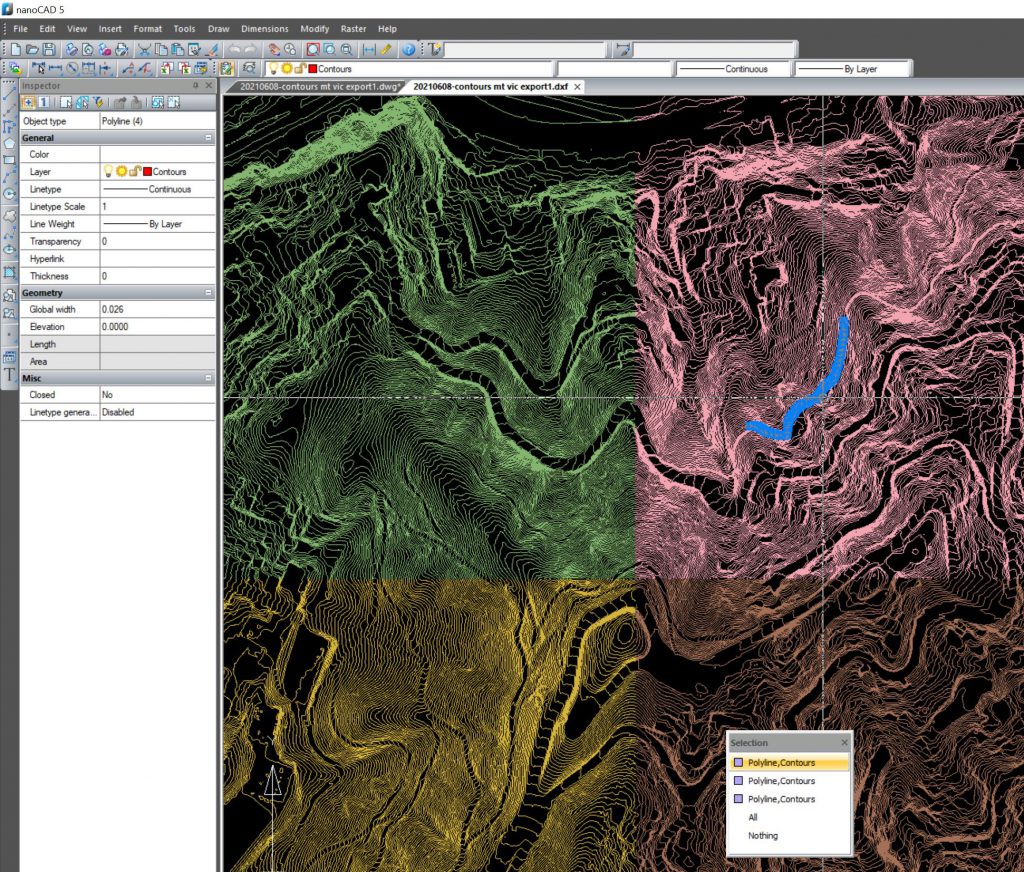1024x872 pixels.
Task: Open the Dimensions menu
Action: 264,29
